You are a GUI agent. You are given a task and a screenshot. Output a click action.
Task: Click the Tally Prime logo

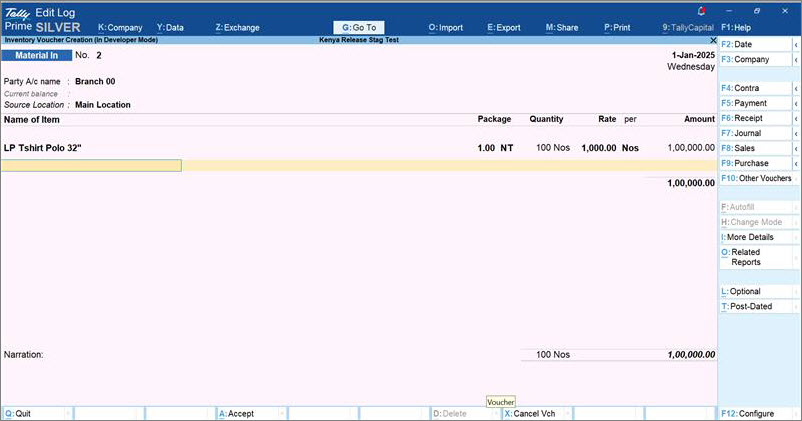[18, 19]
